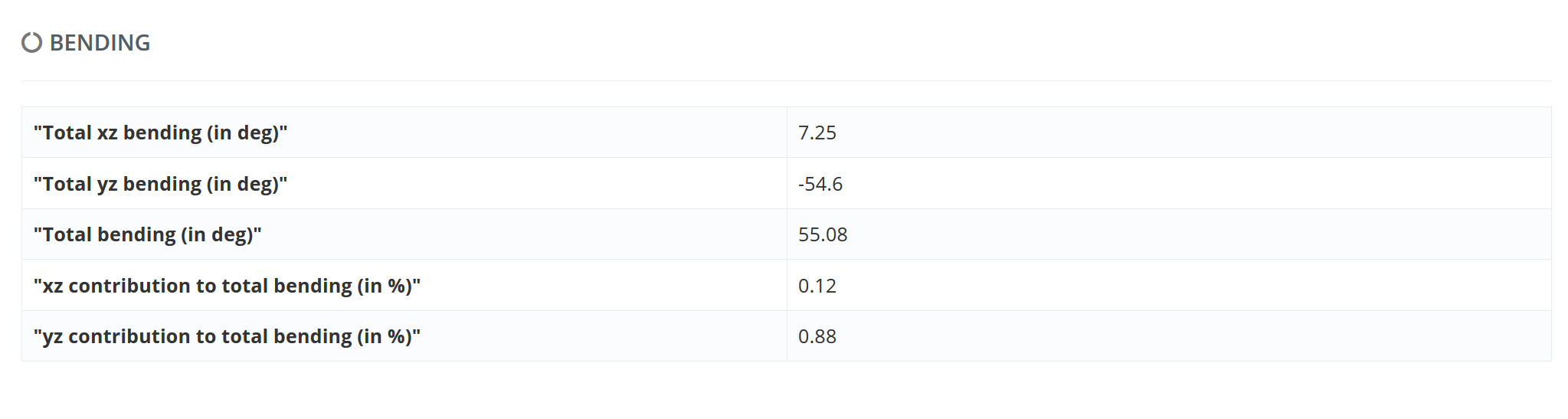Select the "Total bending (in deg)" label
Screen dimensions: 1568x419
[x=148, y=234]
